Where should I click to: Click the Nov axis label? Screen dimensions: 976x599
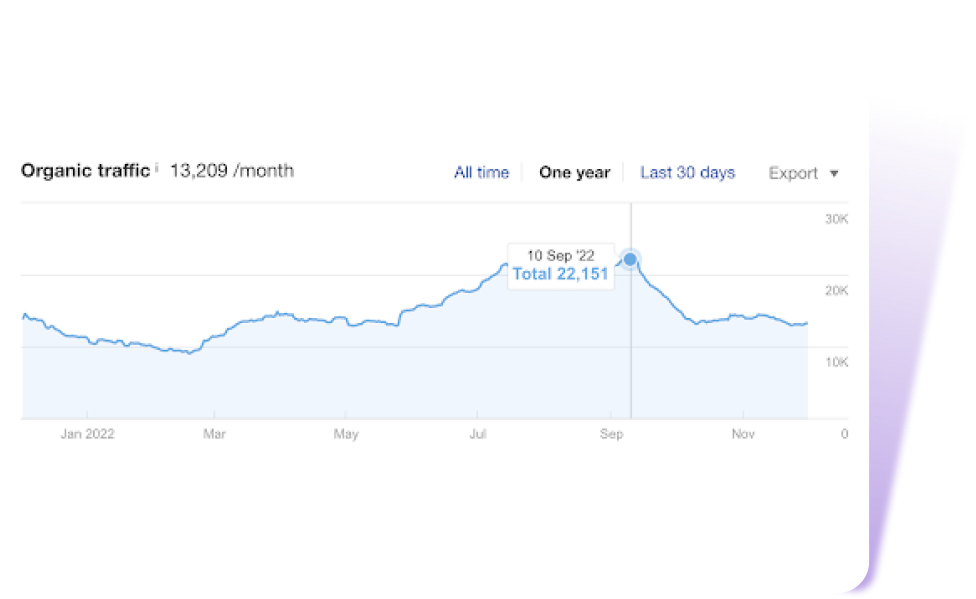743,433
